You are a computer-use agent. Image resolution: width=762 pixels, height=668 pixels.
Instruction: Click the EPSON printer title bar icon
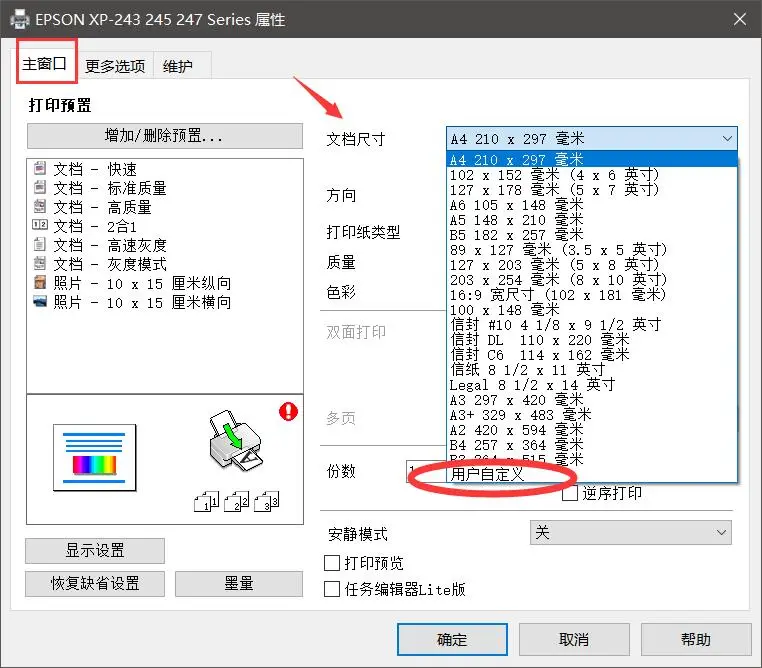[x=18, y=19]
